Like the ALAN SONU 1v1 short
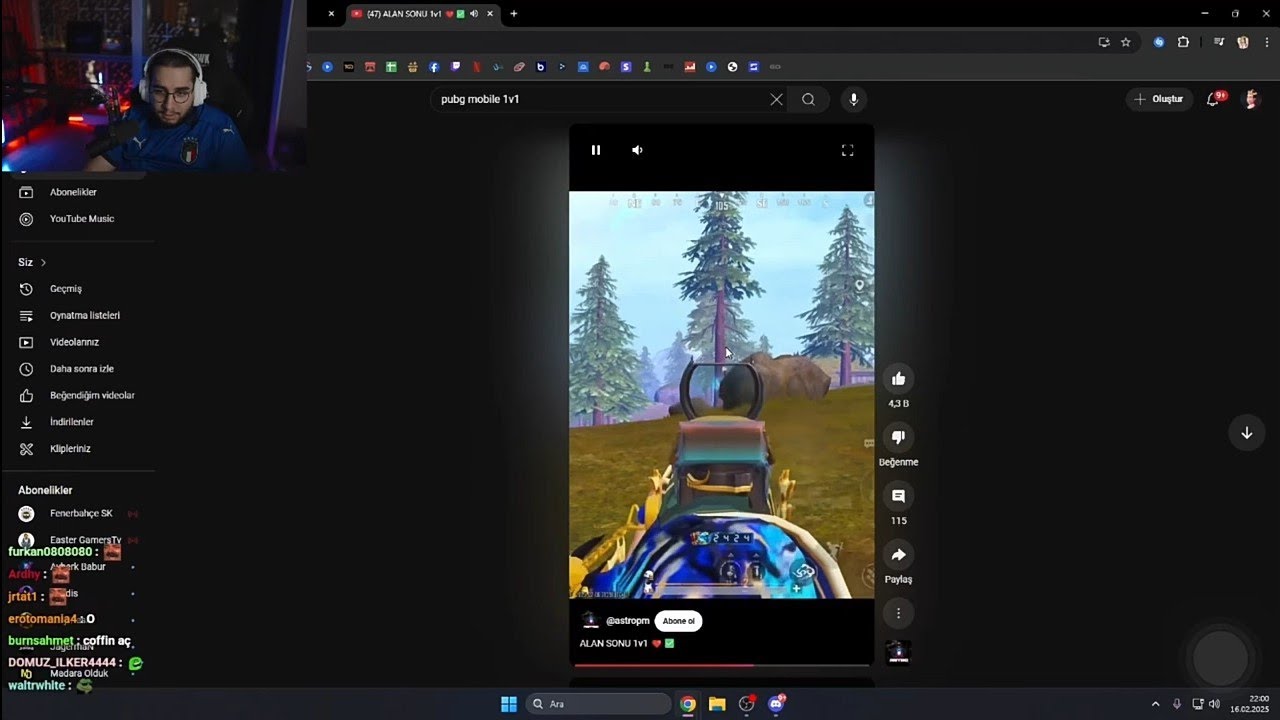This screenshot has height=720, width=1280. click(898, 379)
